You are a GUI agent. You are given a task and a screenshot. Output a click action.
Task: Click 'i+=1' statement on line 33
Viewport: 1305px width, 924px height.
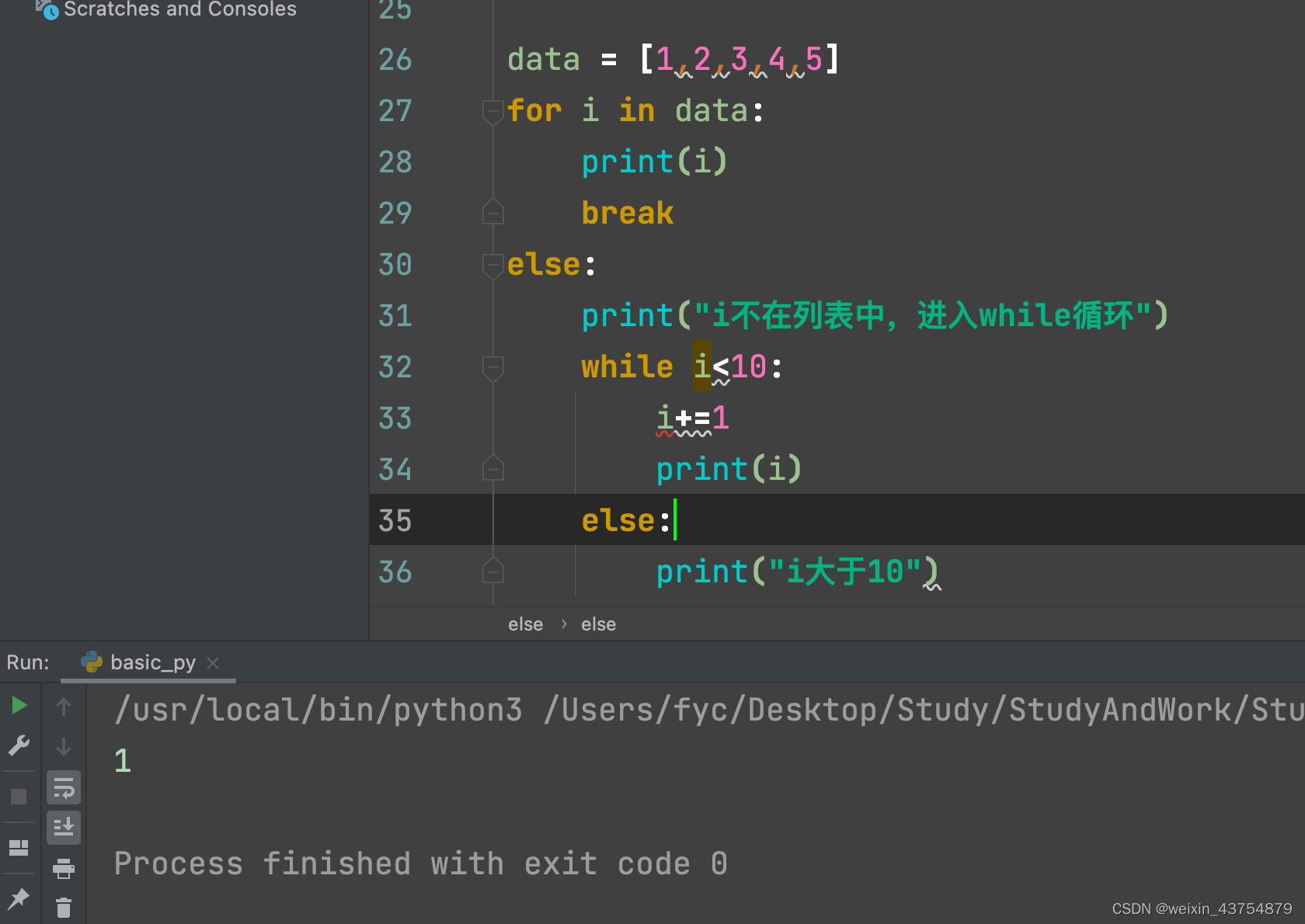click(x=693, y=419)
